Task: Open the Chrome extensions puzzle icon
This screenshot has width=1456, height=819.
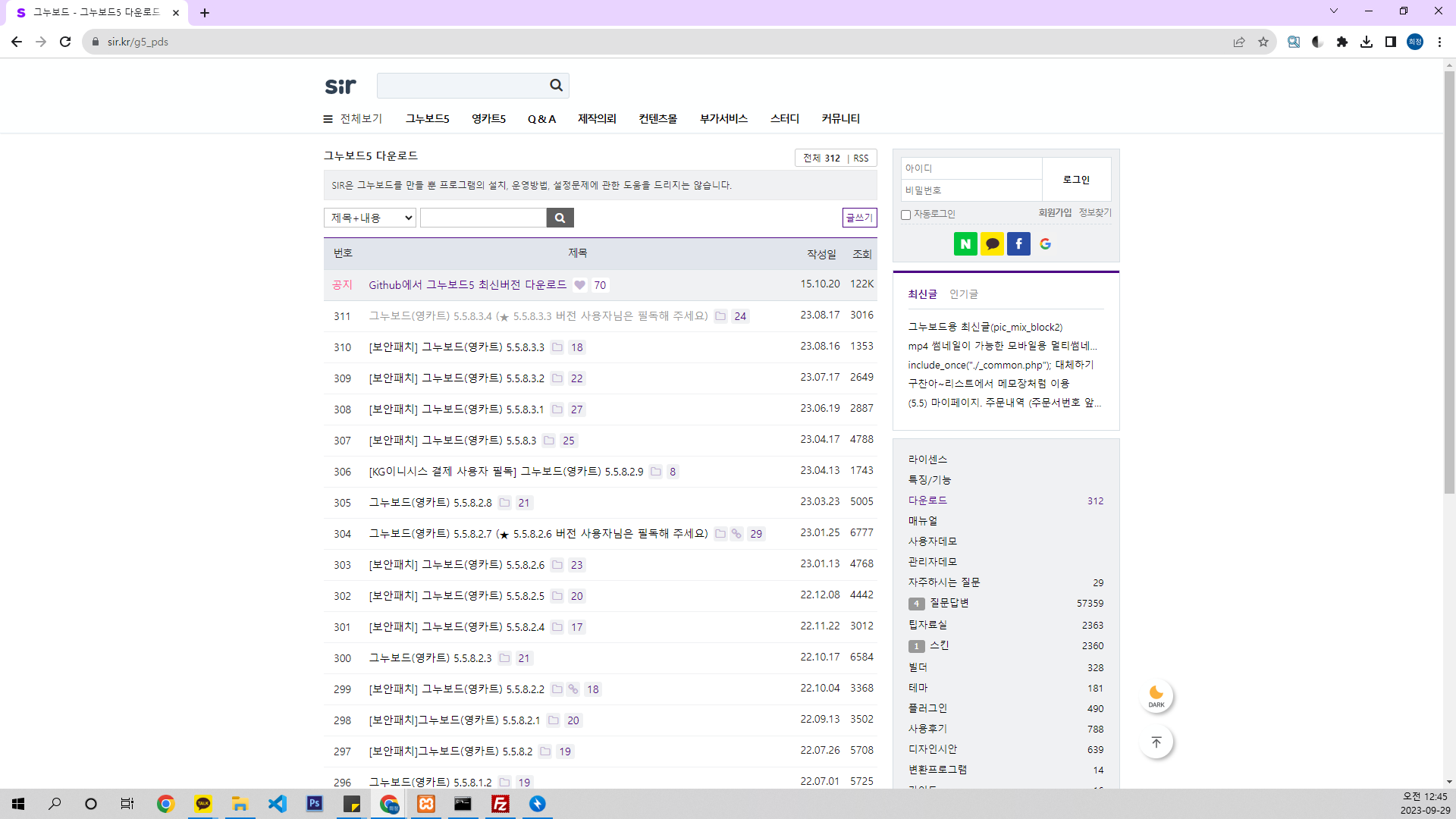Action: click(x=1342, y=42)
